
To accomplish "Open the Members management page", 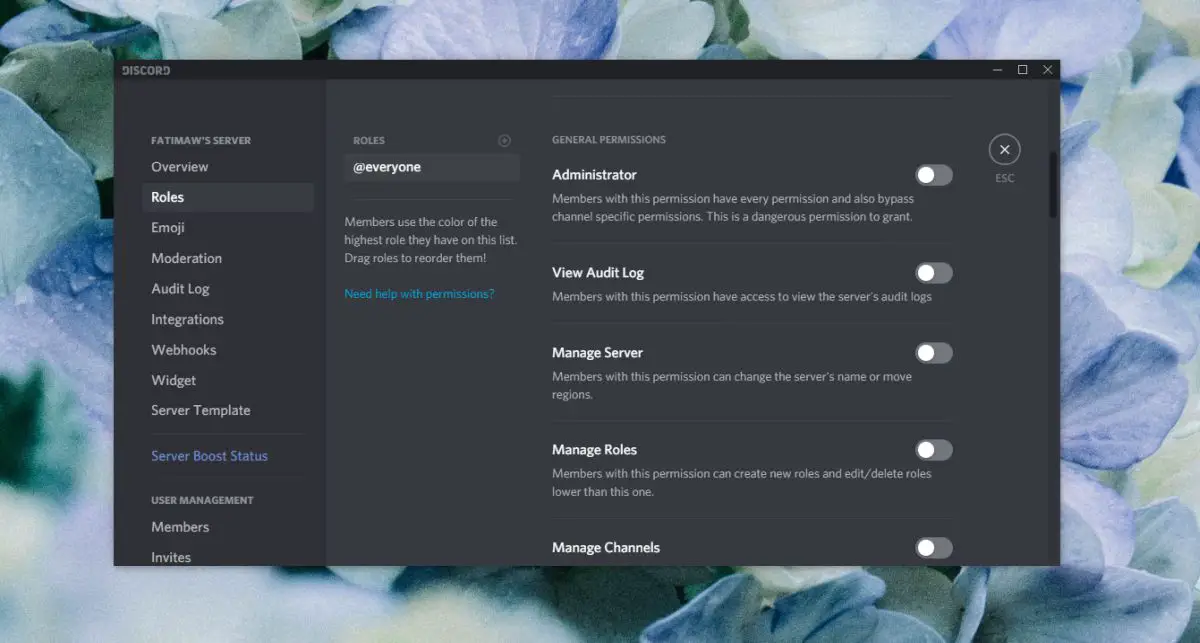I will (228, 527).
